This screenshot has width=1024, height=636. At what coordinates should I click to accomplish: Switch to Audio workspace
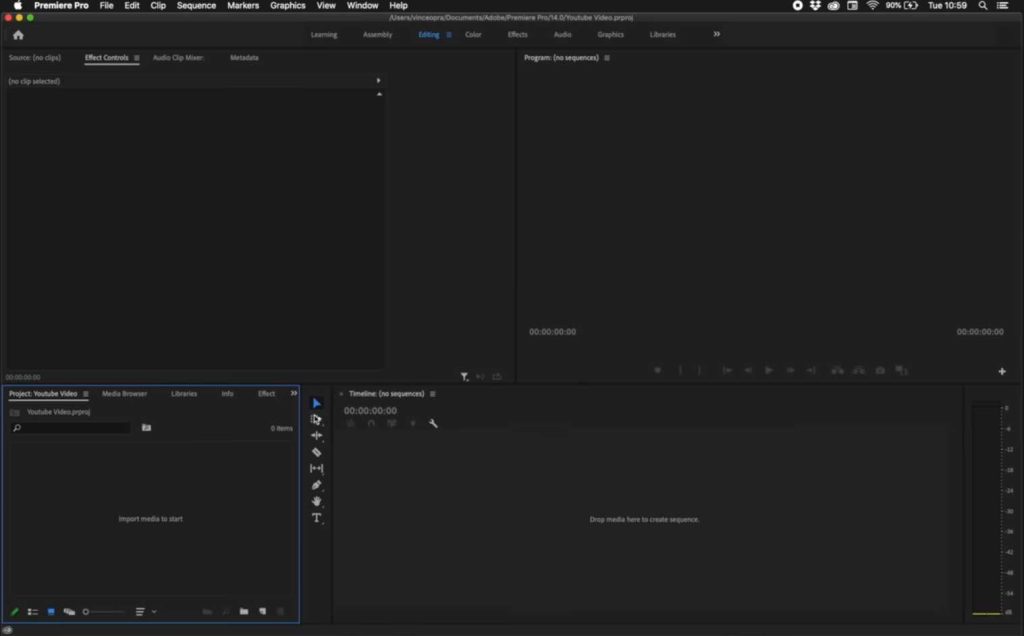pos(562,35)
